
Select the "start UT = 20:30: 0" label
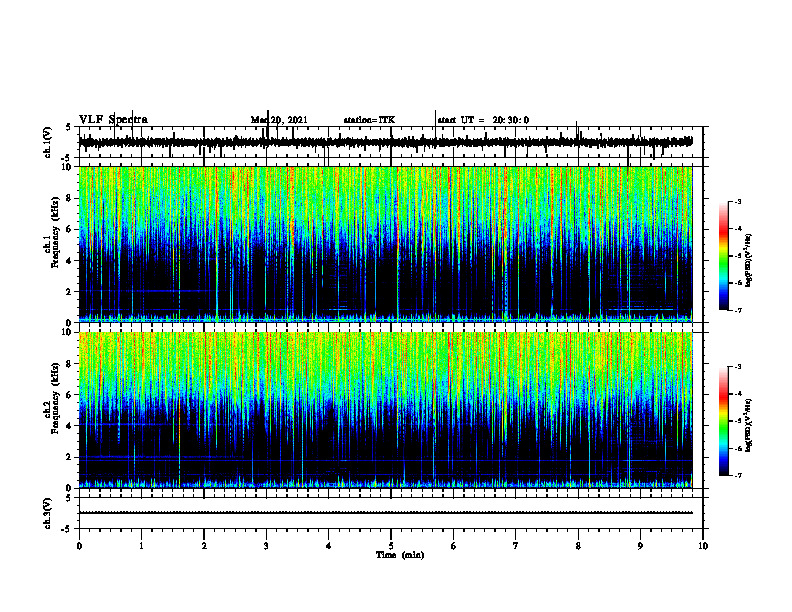click(483, 120)
